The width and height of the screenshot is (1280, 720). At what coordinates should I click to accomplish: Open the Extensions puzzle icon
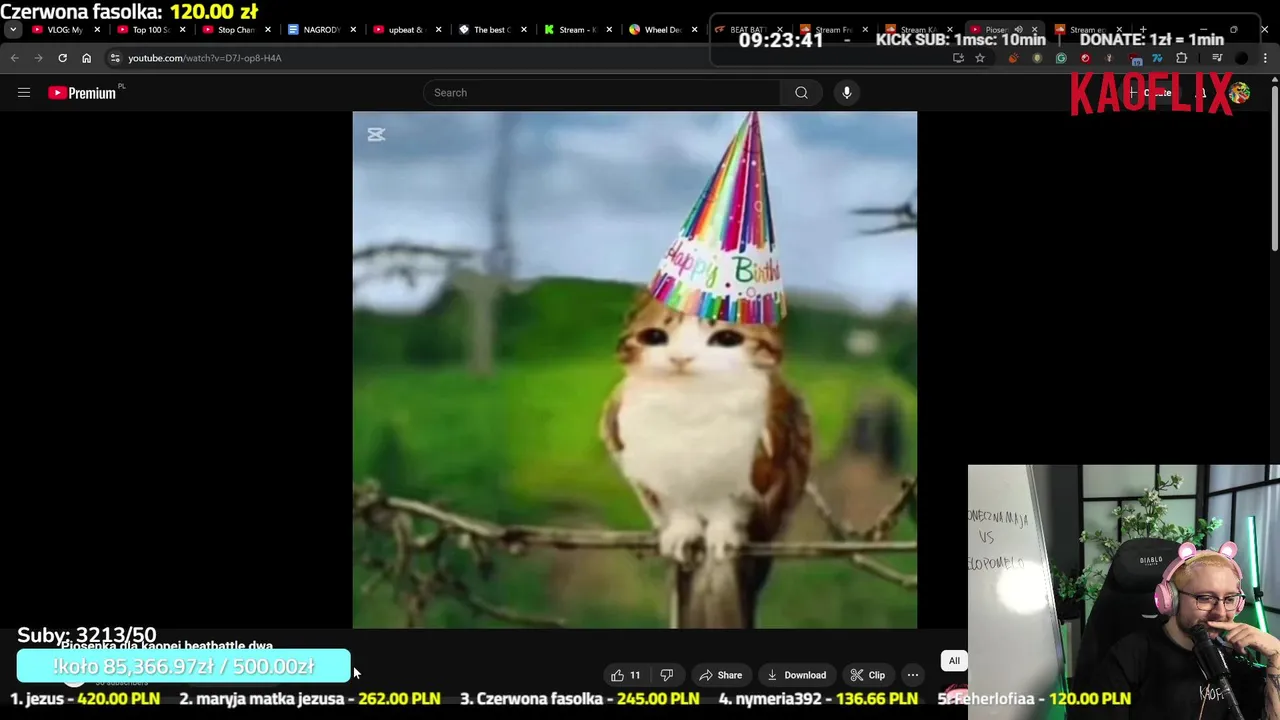[x=1181, y=58]
